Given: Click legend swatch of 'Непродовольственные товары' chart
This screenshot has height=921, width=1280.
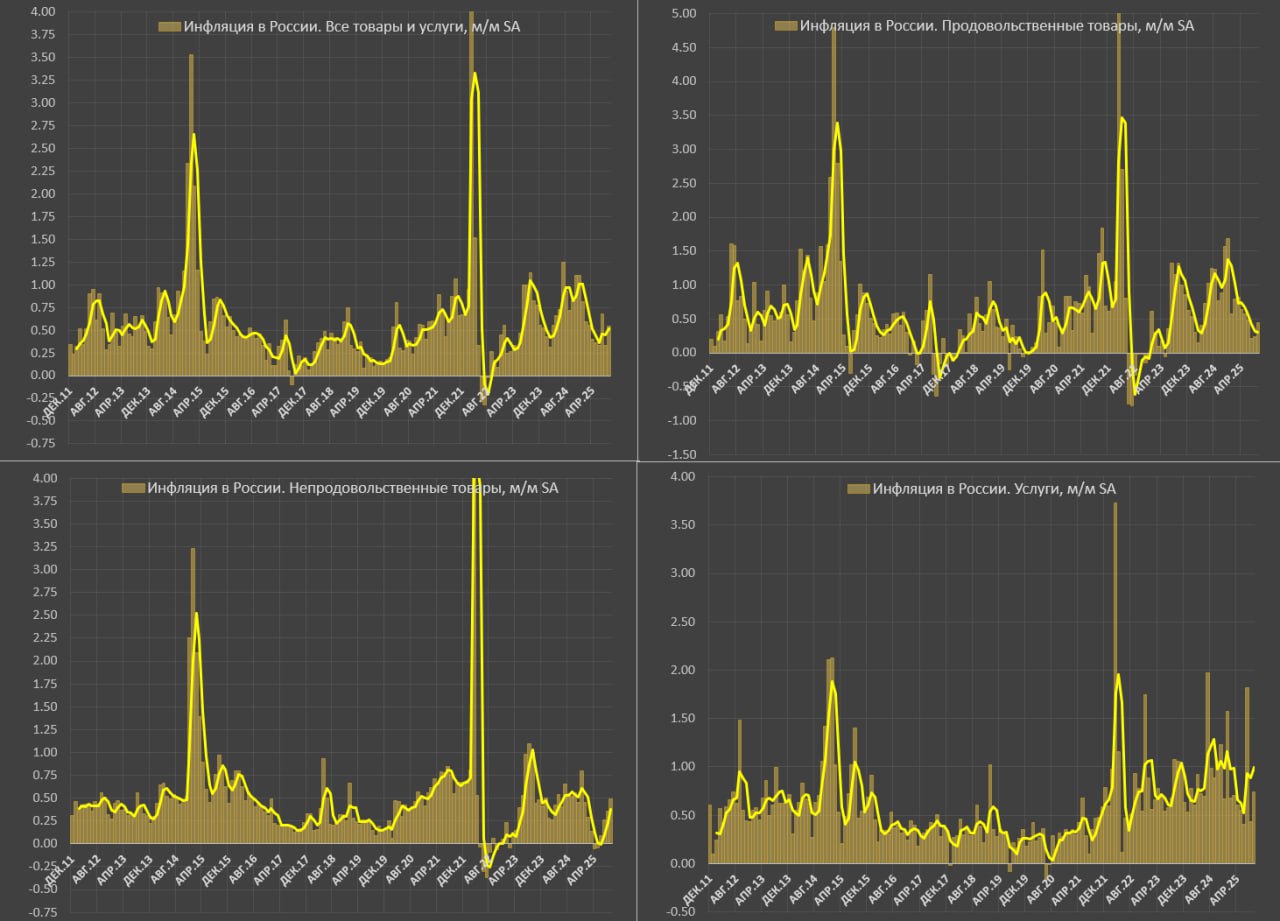Looking at the screenshot, I should tap(133, 489).
